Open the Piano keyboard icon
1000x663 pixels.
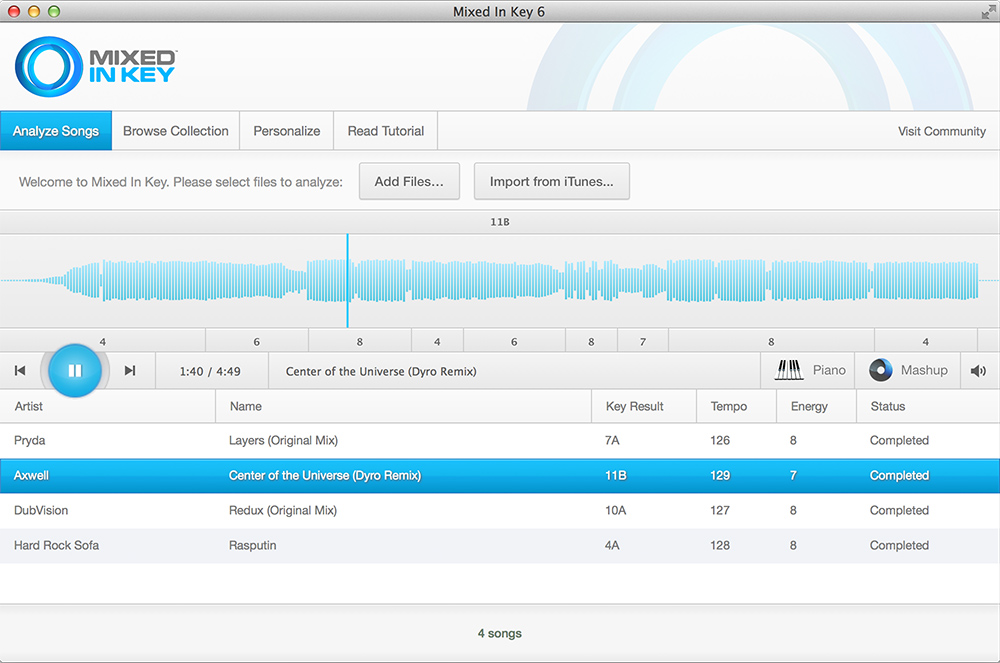[x=789, y=370]
